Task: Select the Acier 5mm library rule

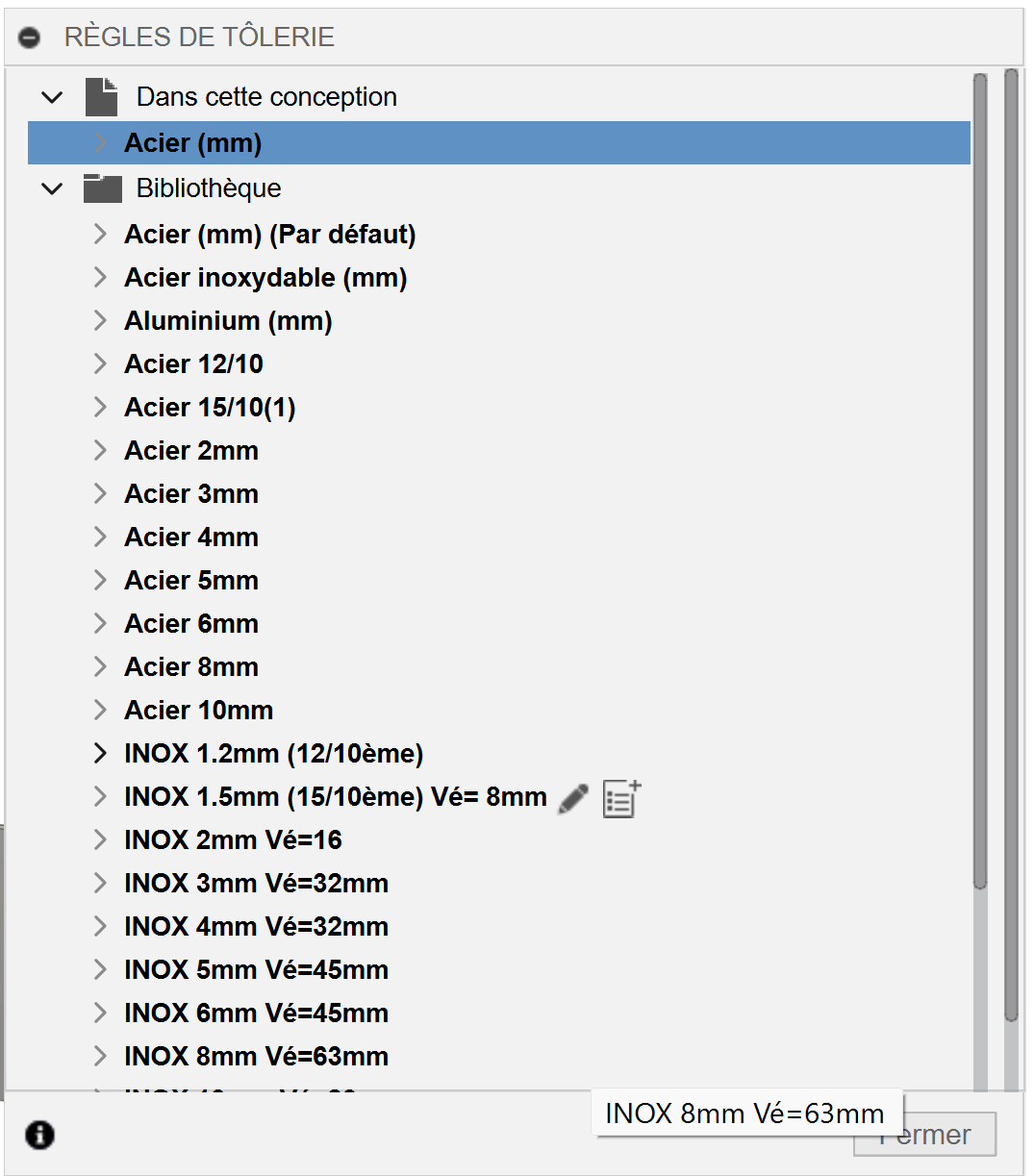Action: [191, 581]
